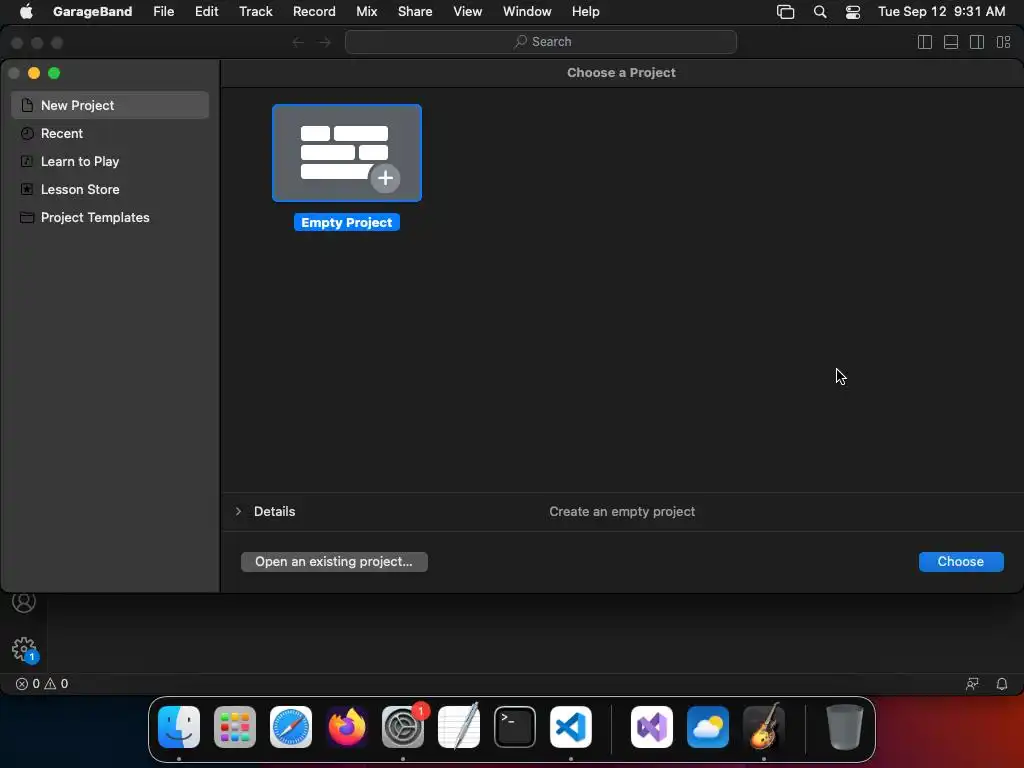Screen dimensions: 1024x768
Task: Click customize layout icon in background window
Action: click(1004, 42)
